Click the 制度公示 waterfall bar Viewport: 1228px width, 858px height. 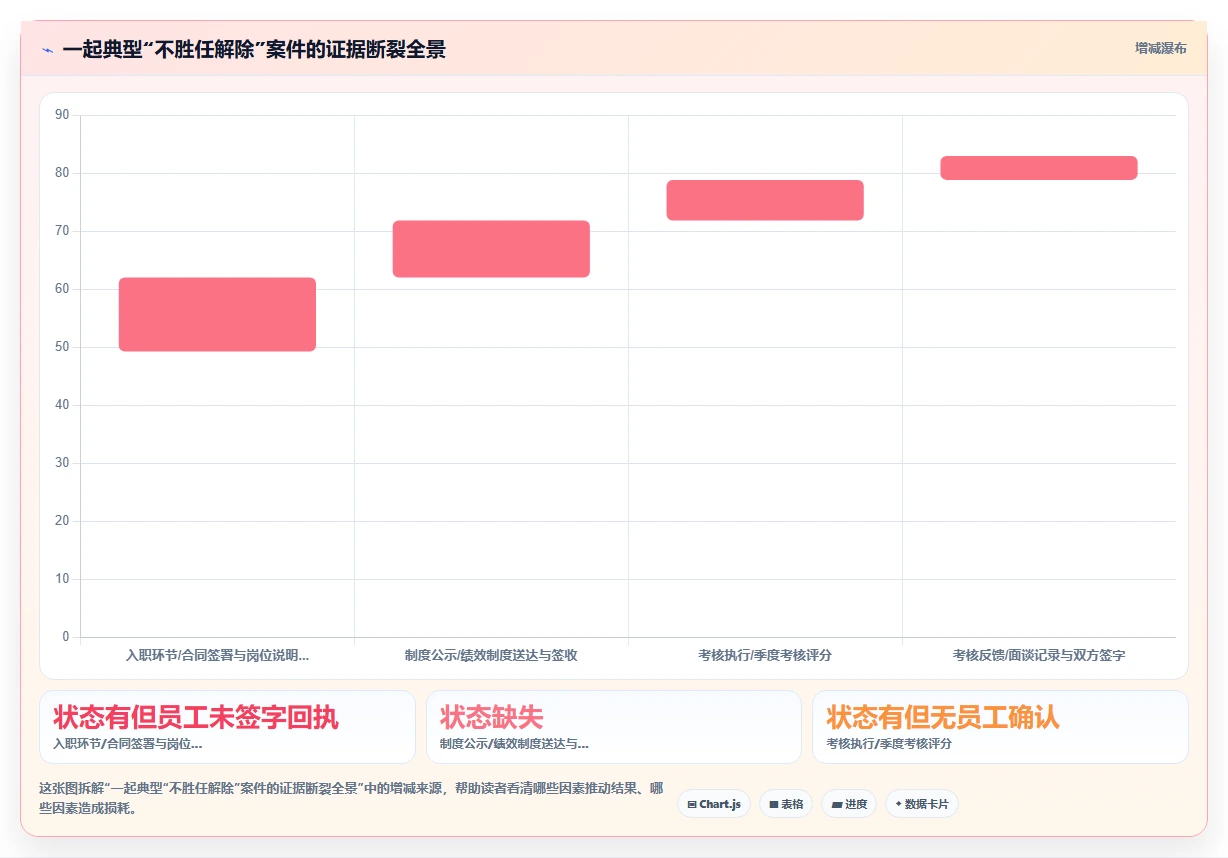(x=491, y=249)
